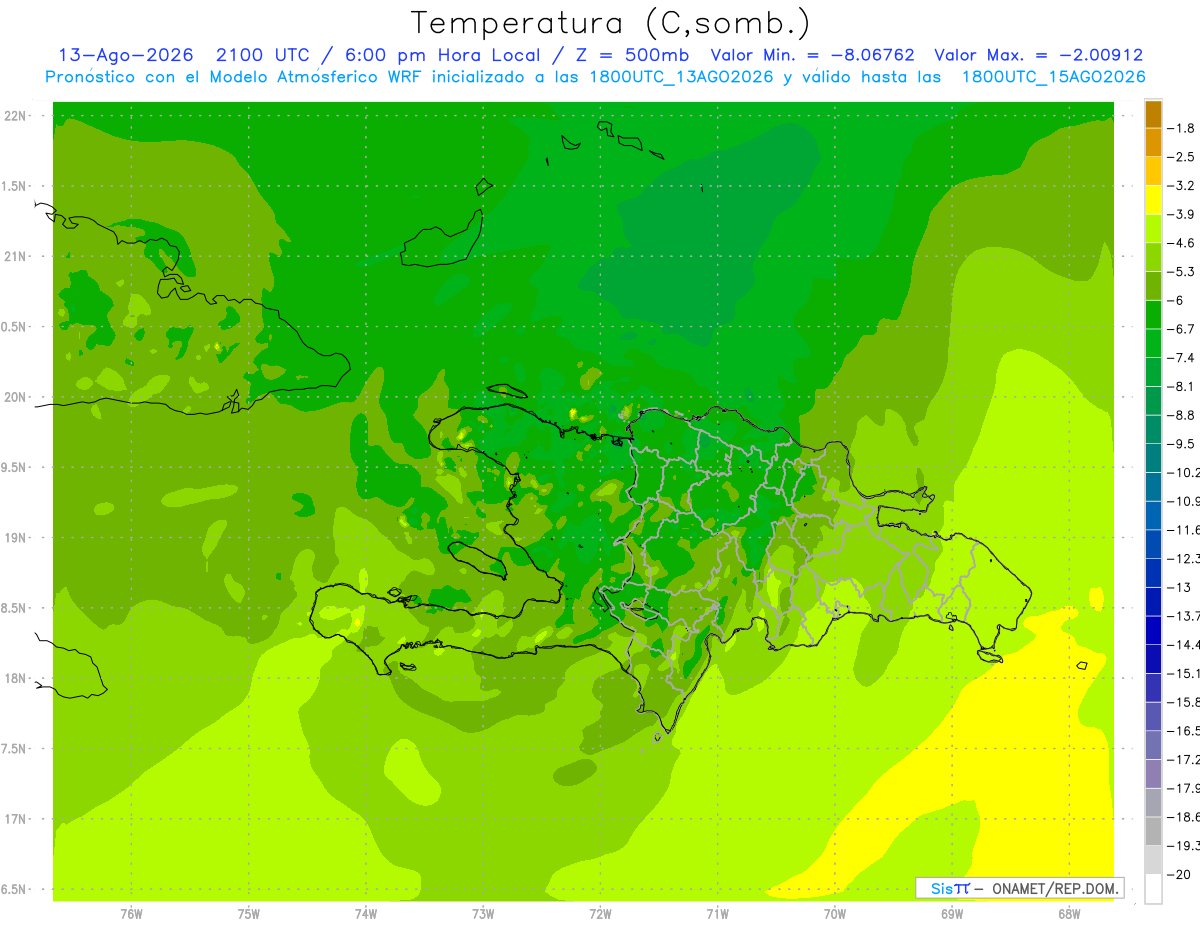This screenshot has width=1200, height=927.
Task: Click the gray color bar segment between -18.6 and -19.3
Action: (x=1153, y=831)
